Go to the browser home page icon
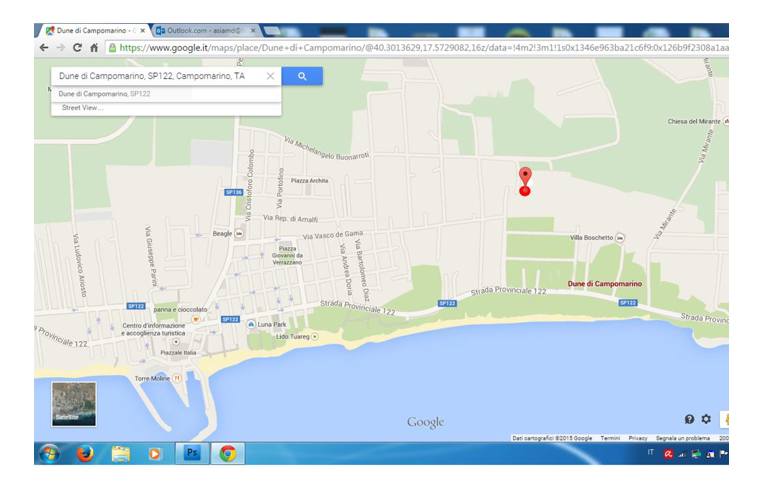764x492 pixels. pos(95,47)
